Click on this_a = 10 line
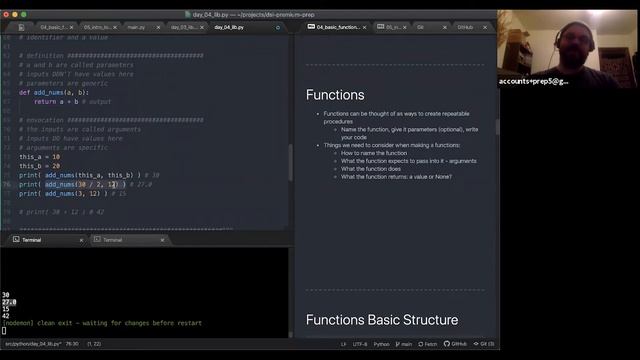This screenshot has height=360, width=640. [x=40, y=157]
